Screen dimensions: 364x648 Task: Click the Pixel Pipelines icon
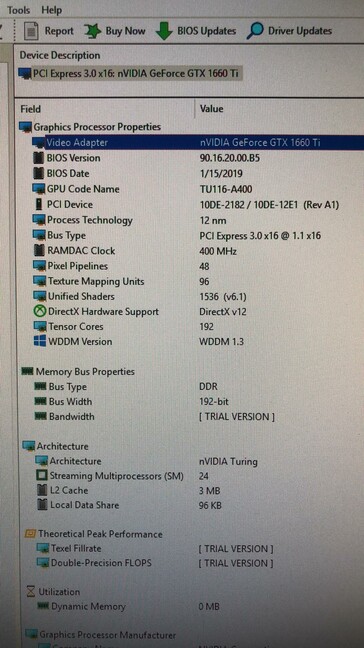click(x=39, y=266)
